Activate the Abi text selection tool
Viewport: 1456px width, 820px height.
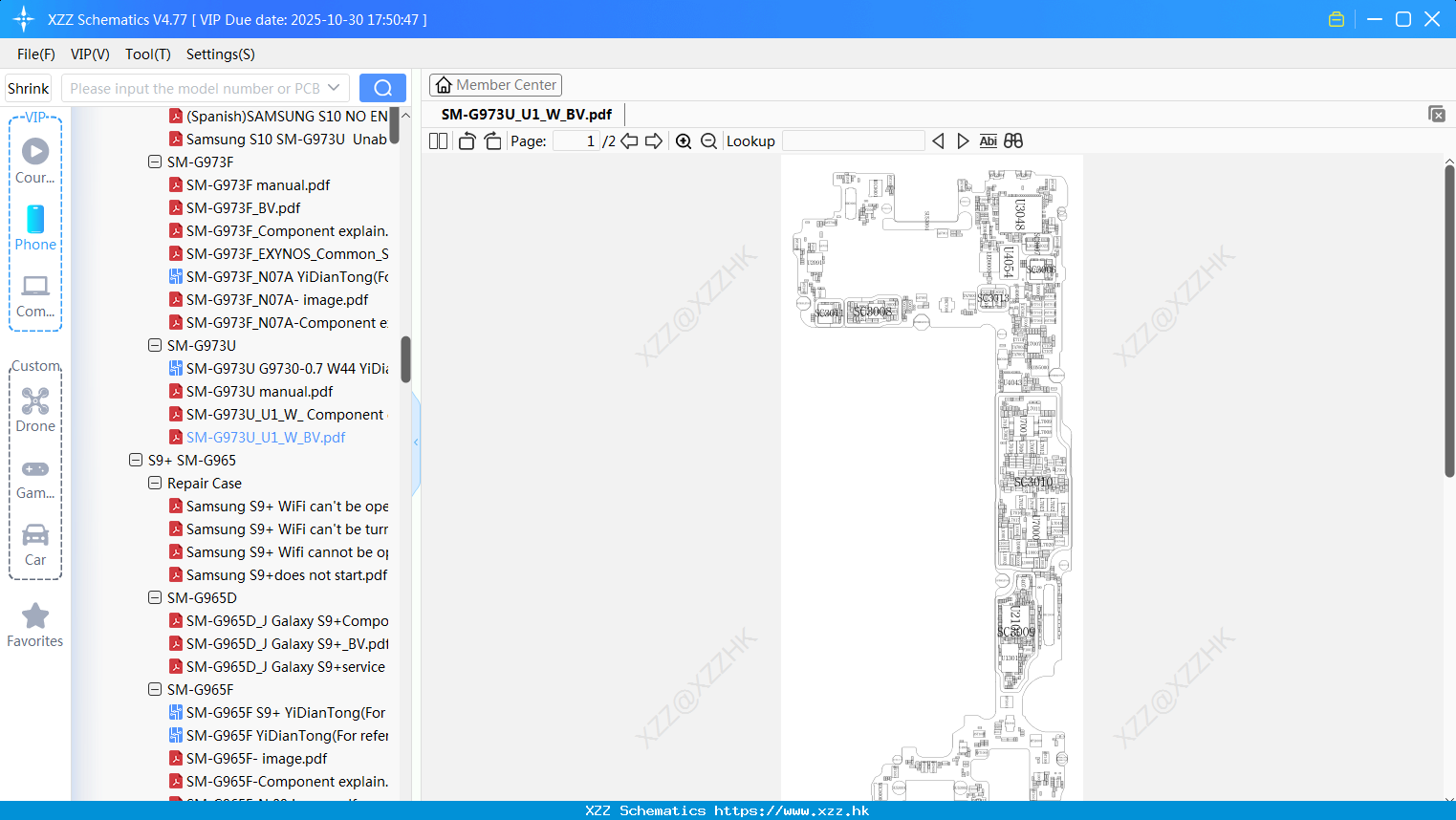click(x=988, y=140)
